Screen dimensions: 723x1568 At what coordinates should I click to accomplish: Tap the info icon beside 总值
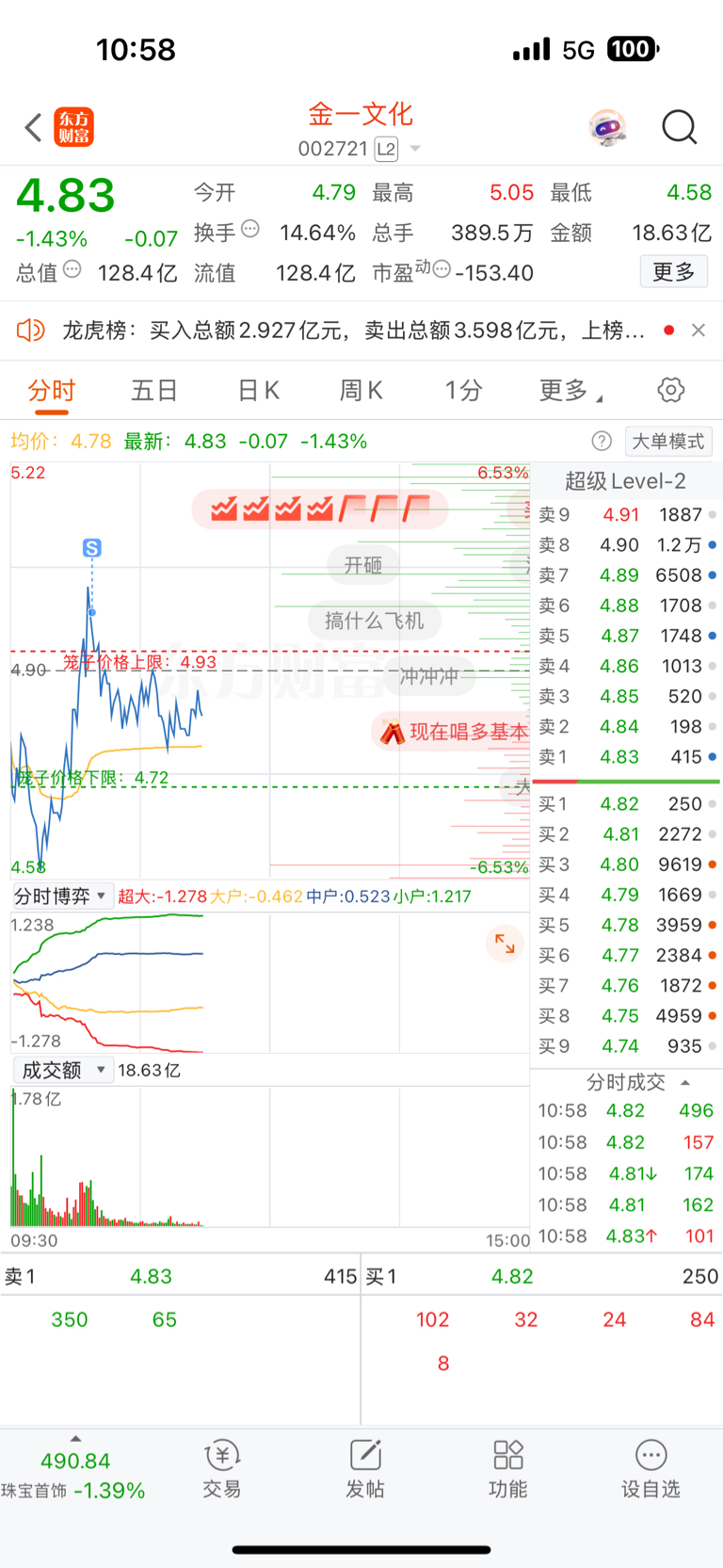click(x=72, y=269)
